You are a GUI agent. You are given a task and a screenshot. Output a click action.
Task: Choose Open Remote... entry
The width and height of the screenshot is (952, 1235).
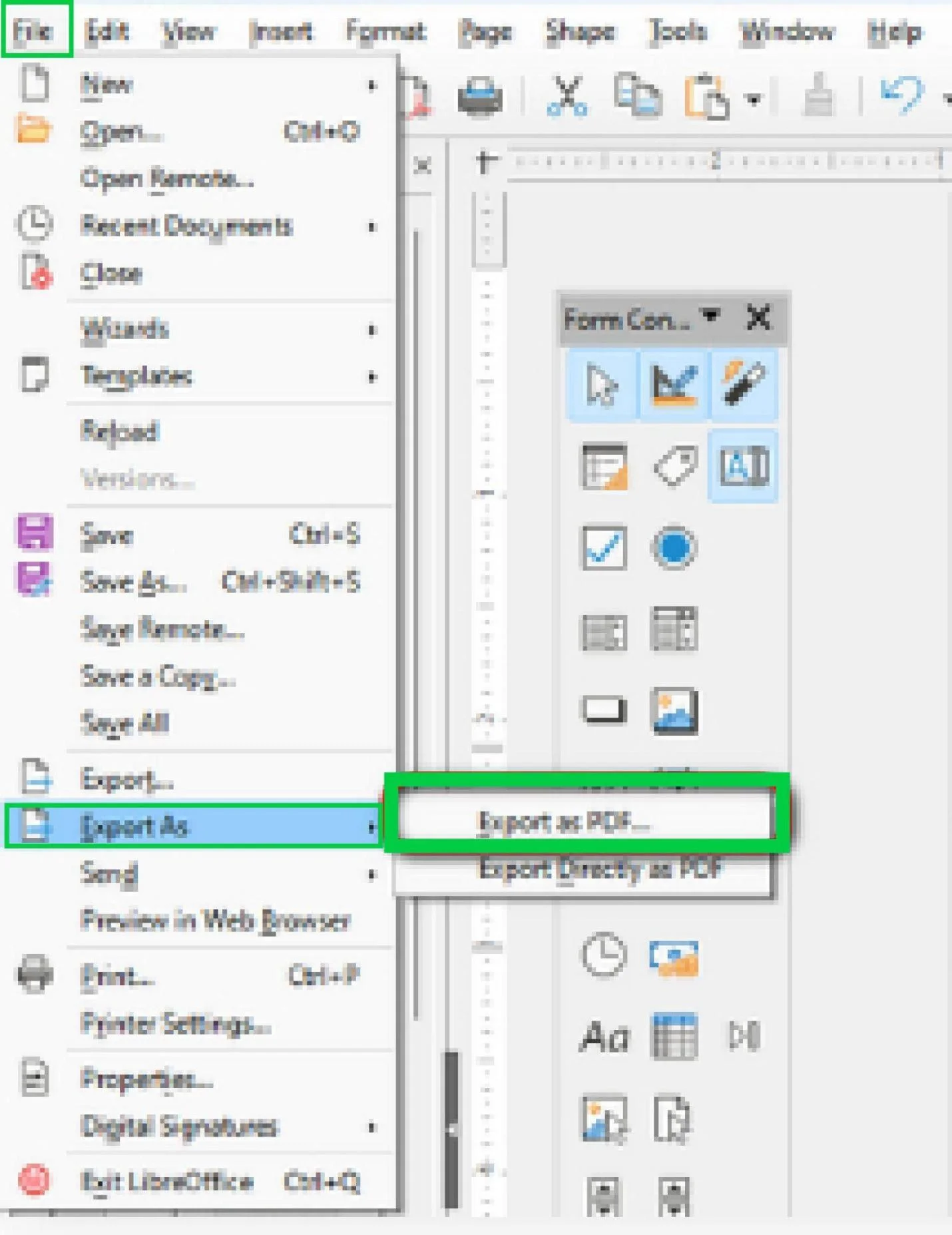(200, 178)
